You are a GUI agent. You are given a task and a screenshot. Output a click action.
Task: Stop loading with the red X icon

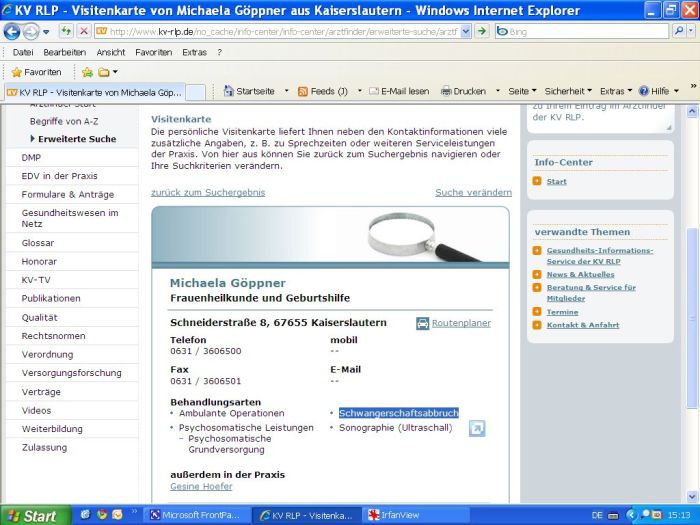tap(83, 31)
